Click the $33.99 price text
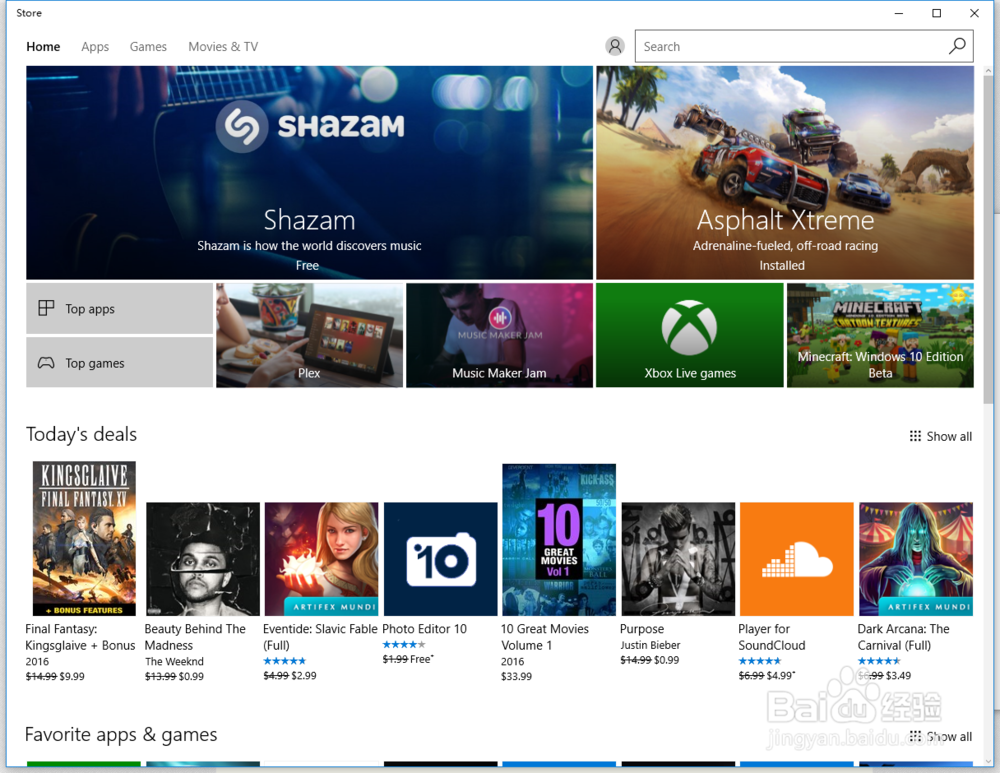 516,676
